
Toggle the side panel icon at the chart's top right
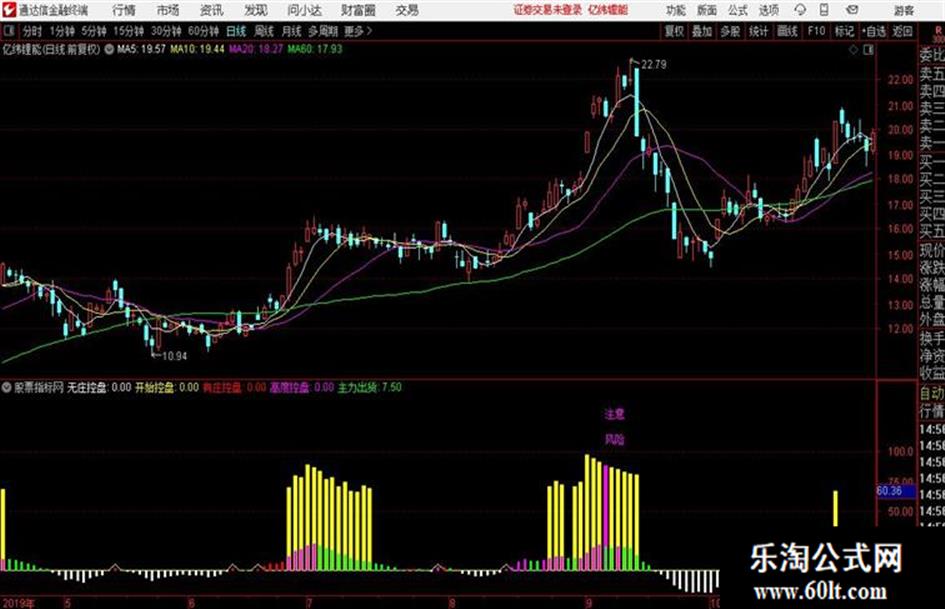[x=868, y=50]
